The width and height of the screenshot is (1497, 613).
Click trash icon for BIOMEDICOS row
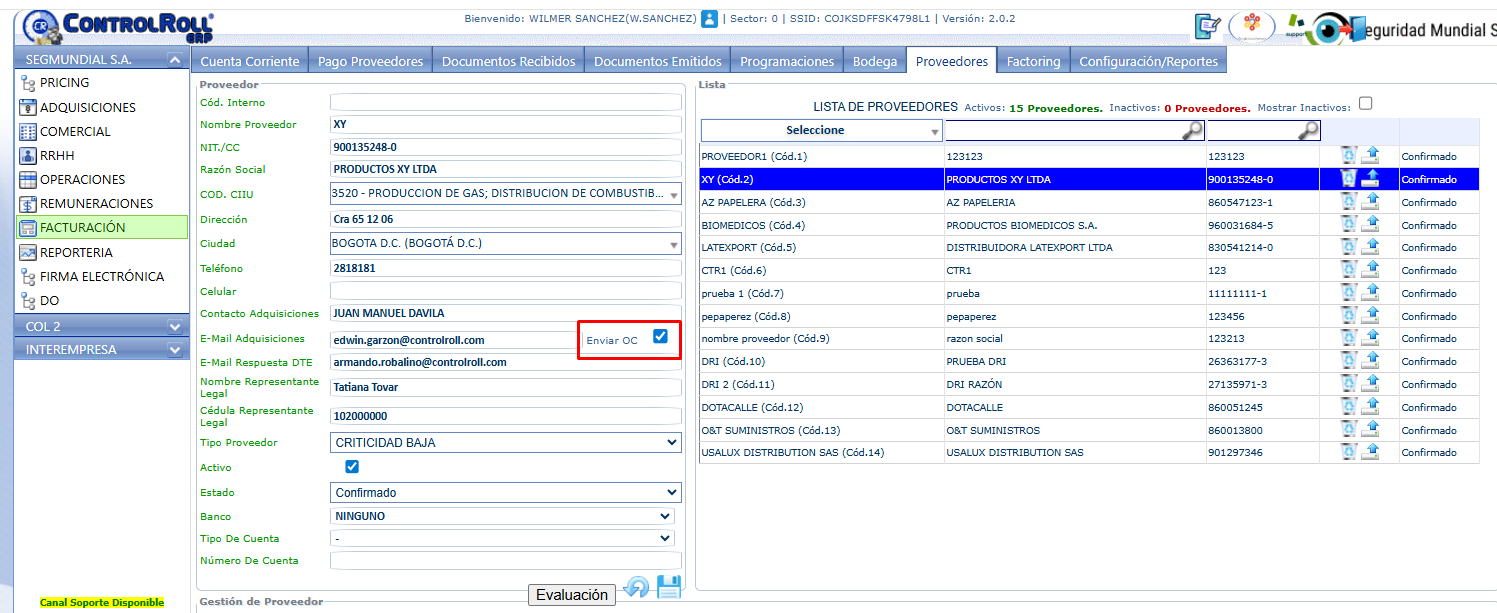click(x=1349, y=225)
